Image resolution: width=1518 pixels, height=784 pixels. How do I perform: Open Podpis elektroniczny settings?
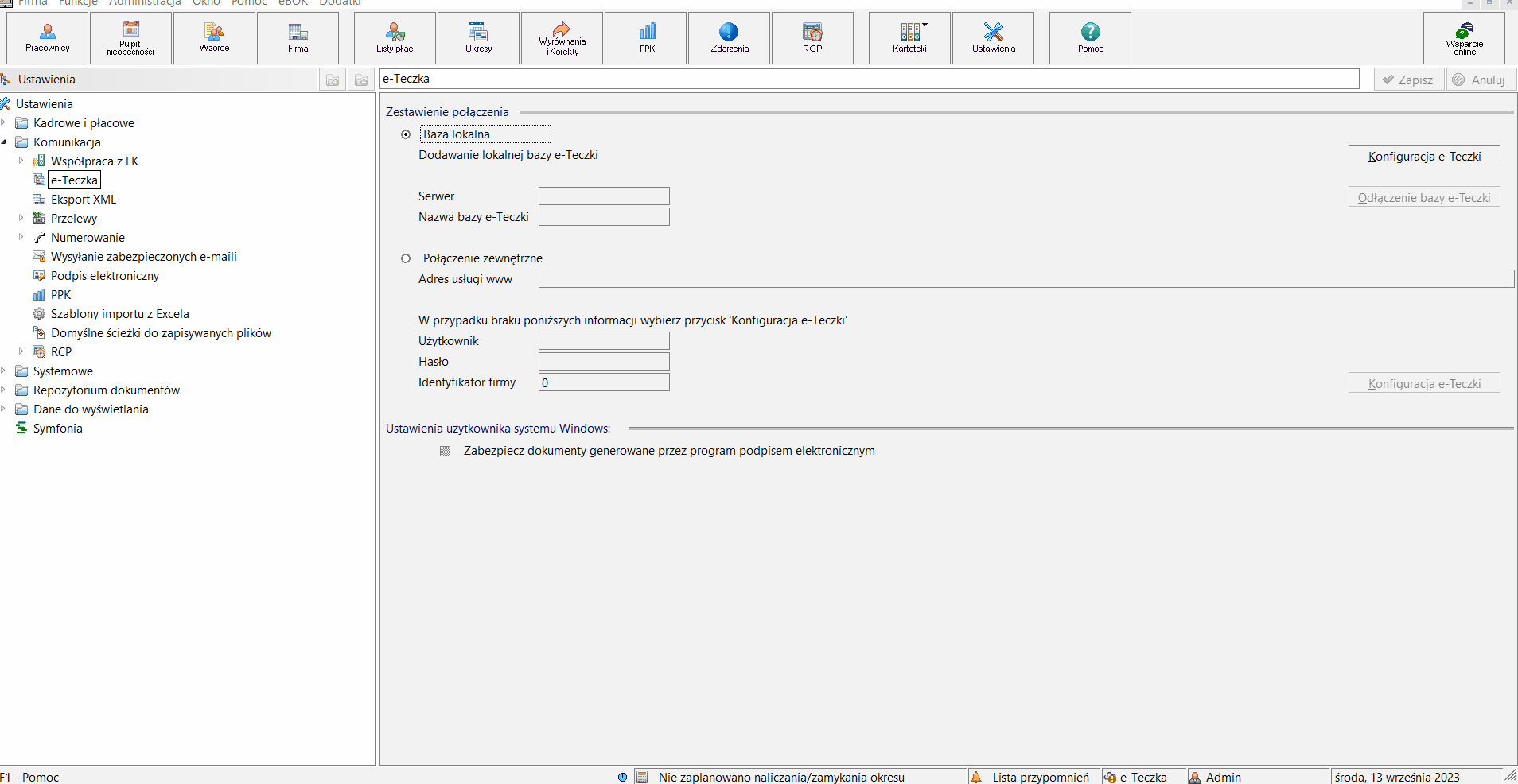tap(105, 276)
